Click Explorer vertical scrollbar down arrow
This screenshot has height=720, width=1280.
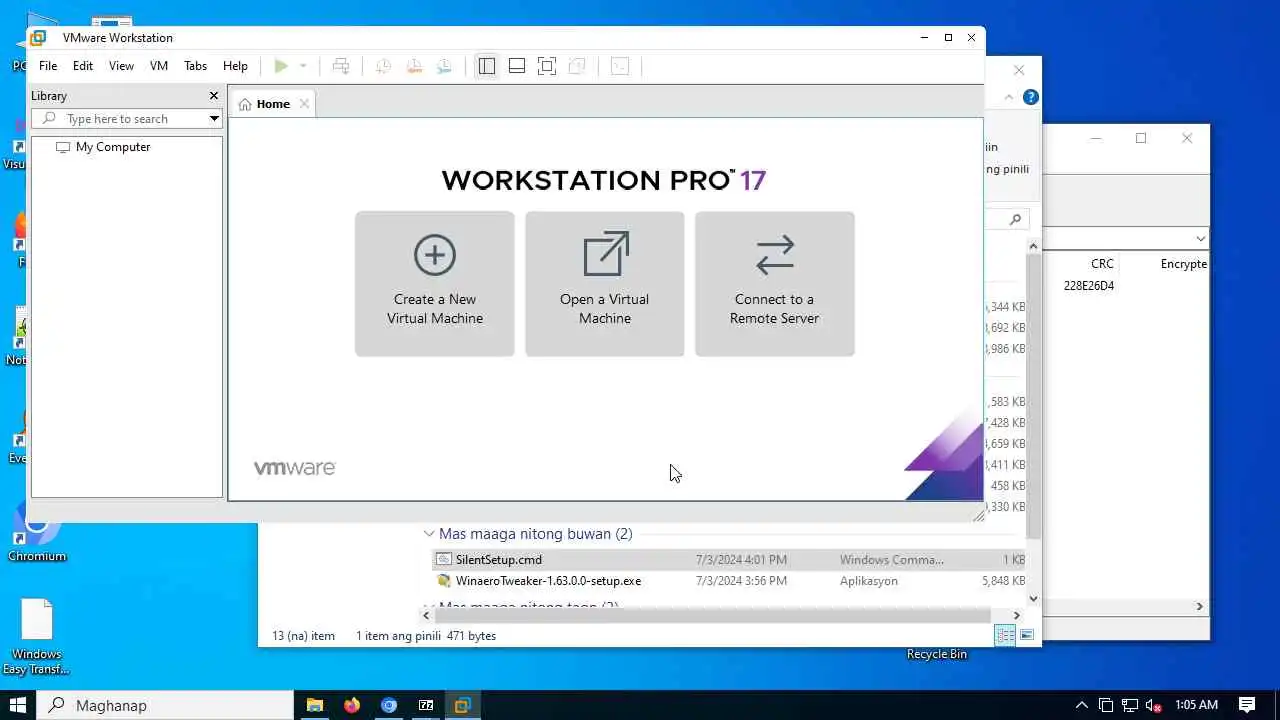(1034, 599)
